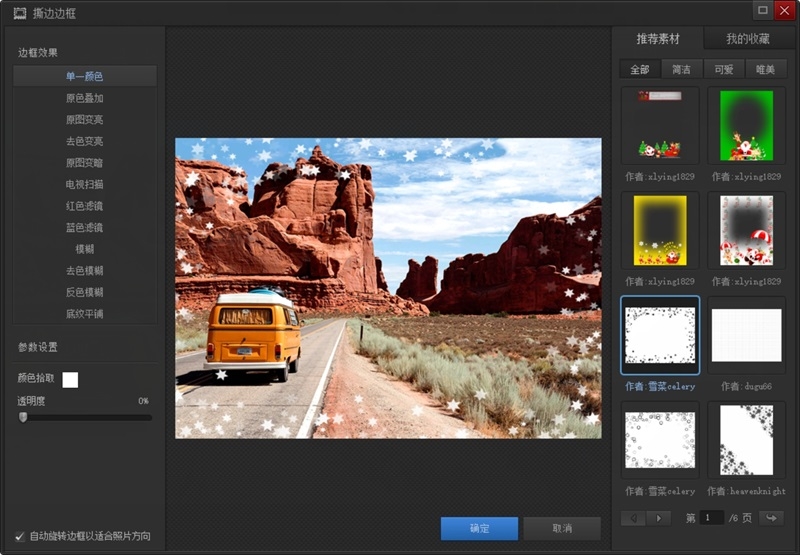Image resolution: width=800 pixels, height=555 pixels.
Task: Filter materials by 可爱 category
Action: pos(723,69)
